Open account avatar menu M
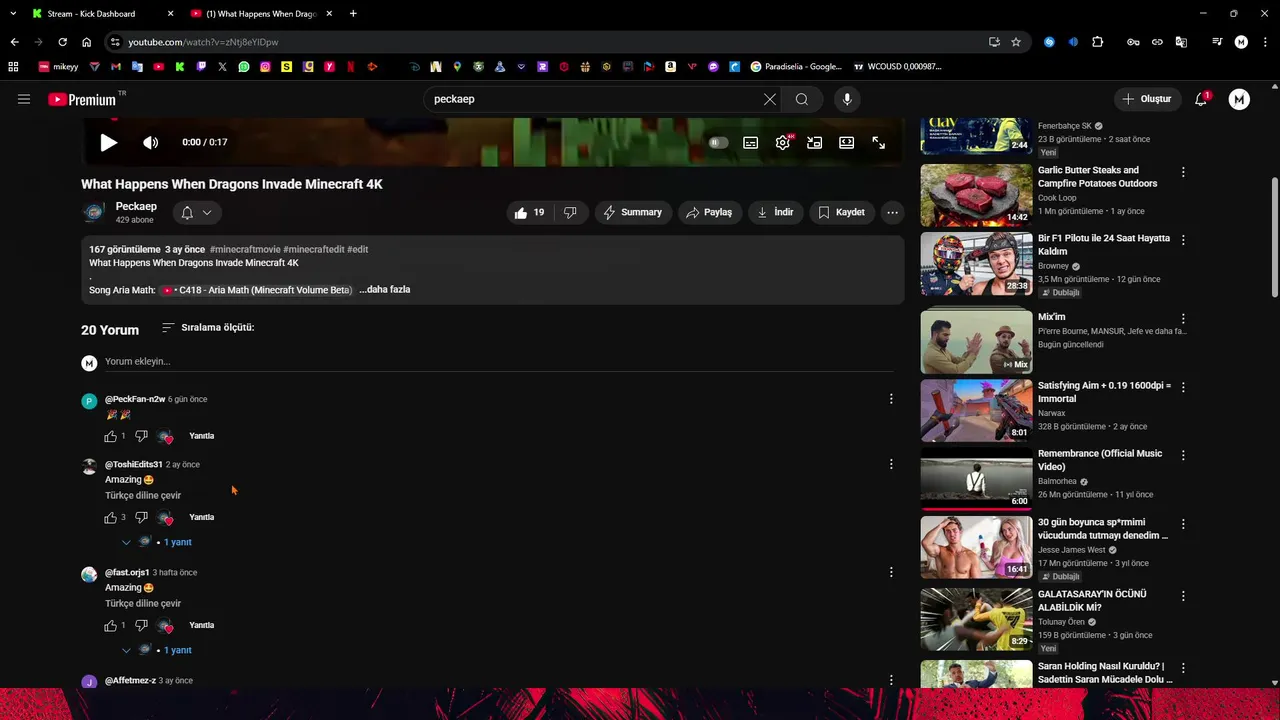 [1239, 99]
